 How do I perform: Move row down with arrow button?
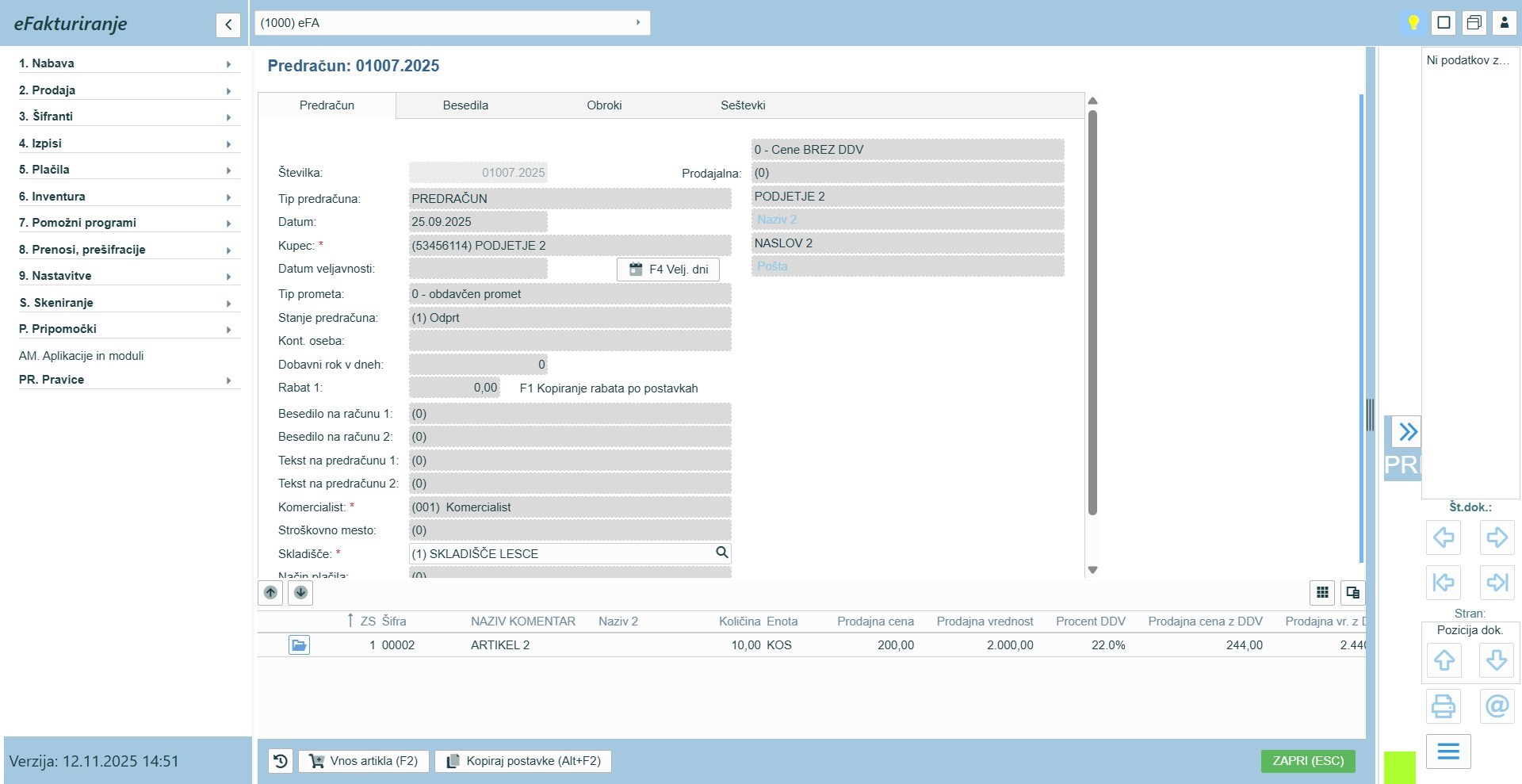pos(300,592)
